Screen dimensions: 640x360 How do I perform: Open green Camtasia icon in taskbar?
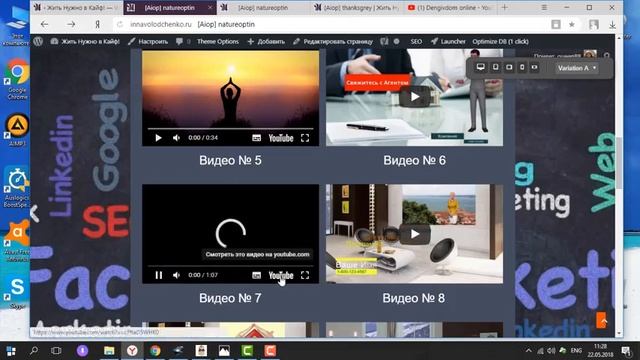tap(247, 351)
